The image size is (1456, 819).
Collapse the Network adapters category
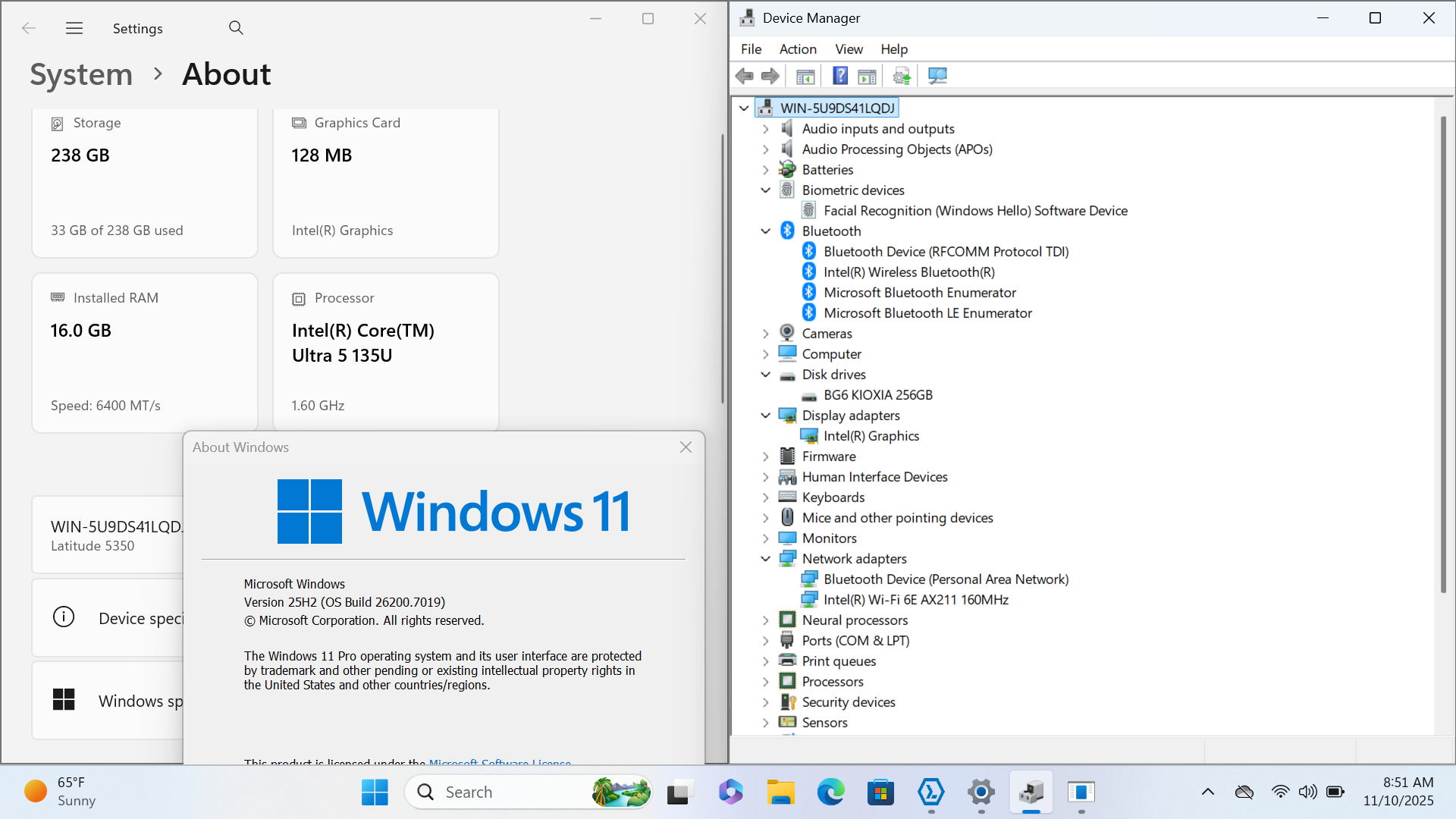(766, 559)
